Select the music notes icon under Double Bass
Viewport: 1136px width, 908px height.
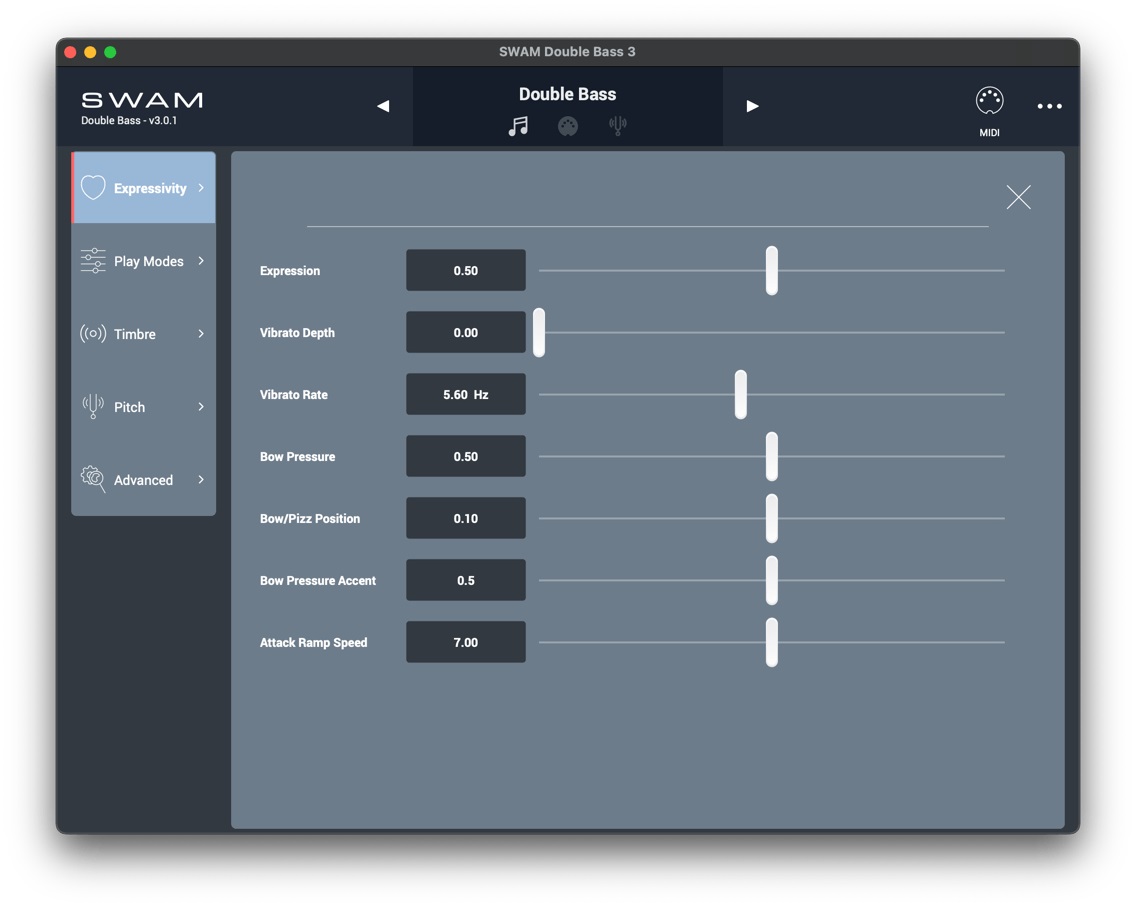[518, 126]
